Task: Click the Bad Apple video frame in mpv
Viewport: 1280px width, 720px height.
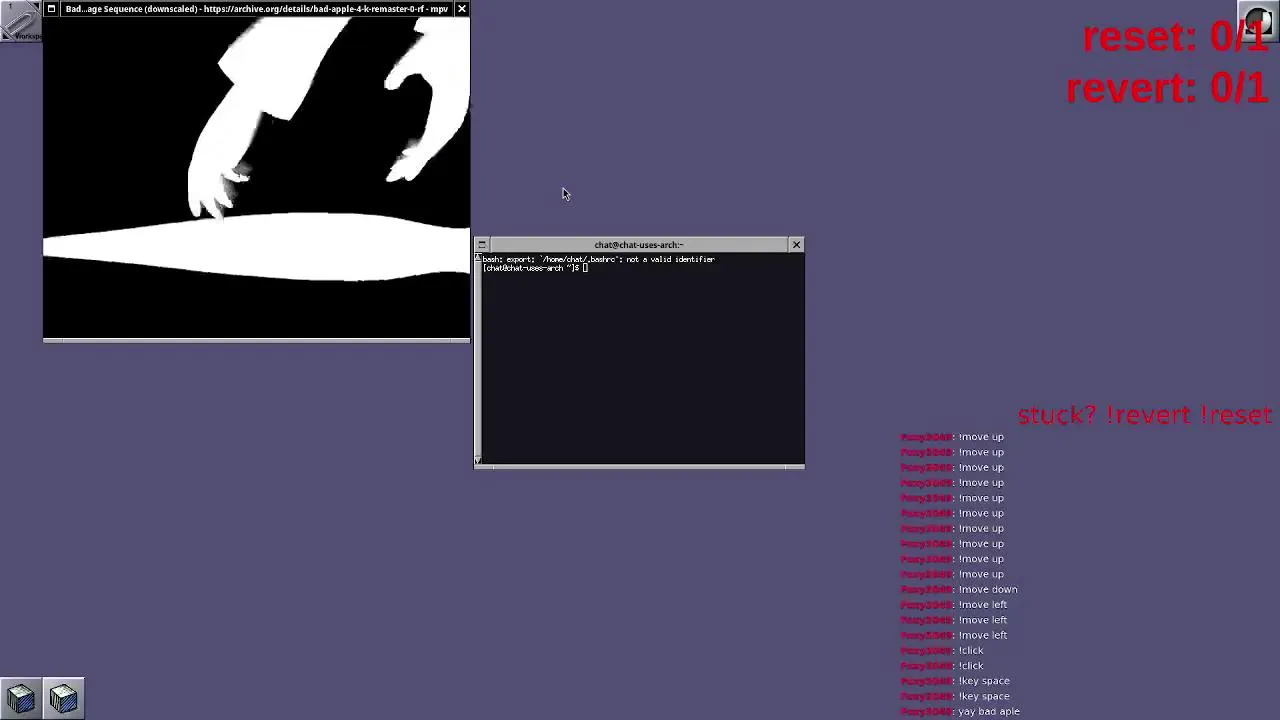Action: [256, 178]
